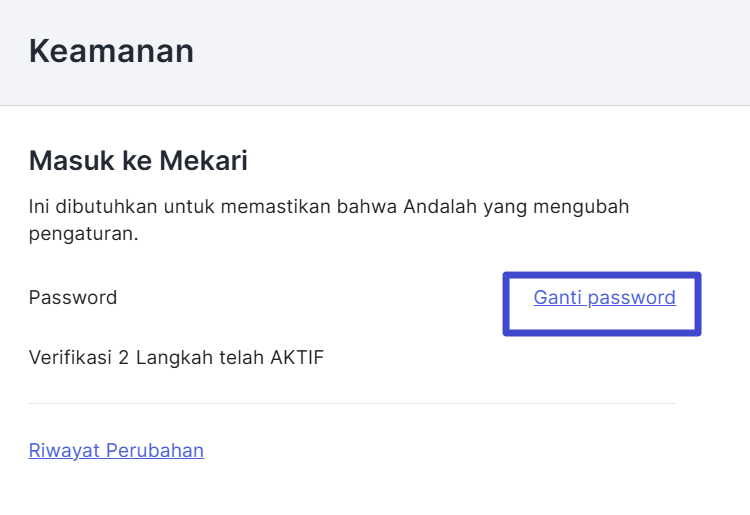Screen dimensions: 750x515
Task: Open the Riwayat Perubahan link
Action: [x=116, y=450]
